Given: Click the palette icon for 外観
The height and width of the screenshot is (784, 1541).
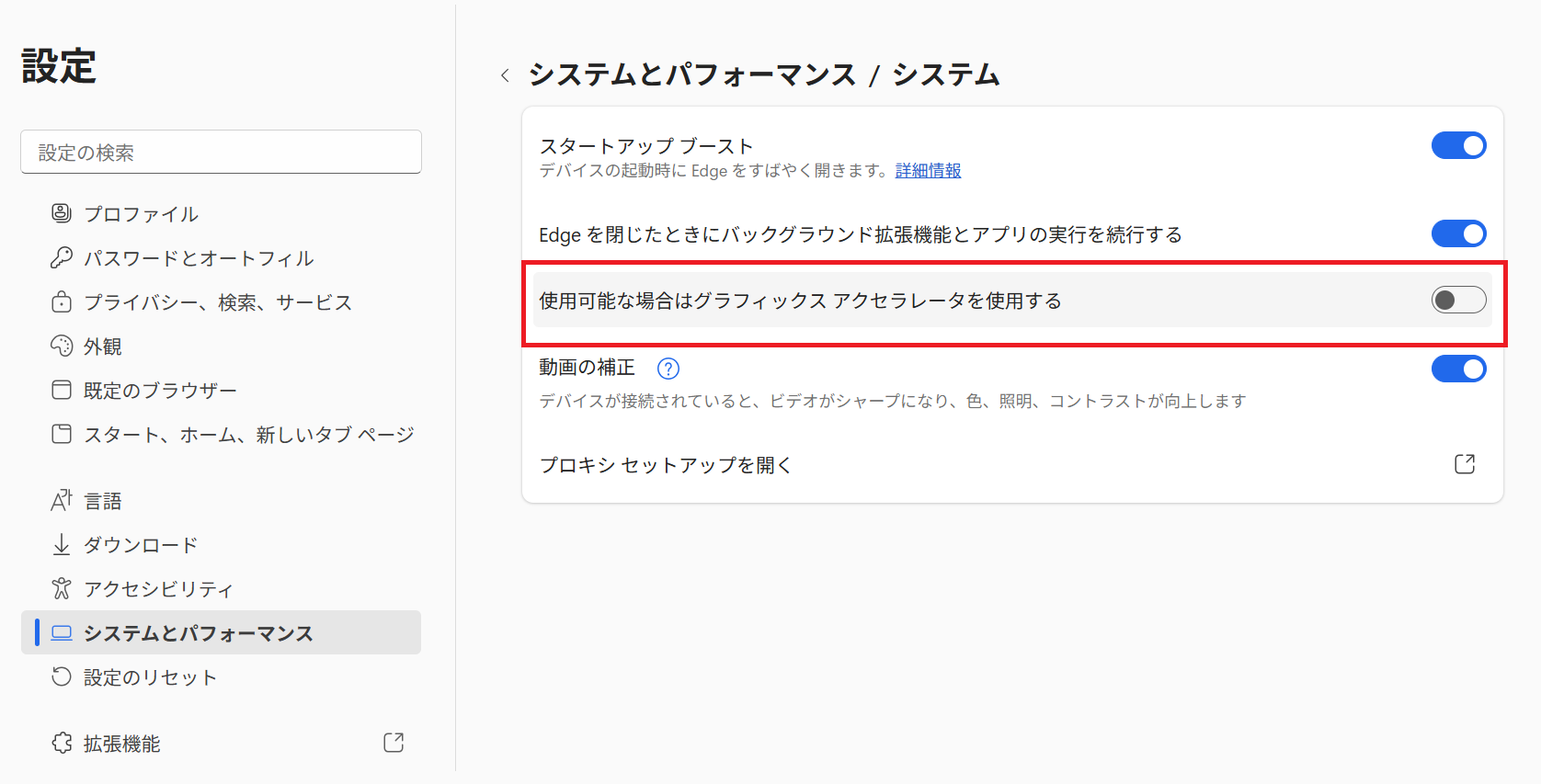Looking at the screenshot, I should point(62,346).
